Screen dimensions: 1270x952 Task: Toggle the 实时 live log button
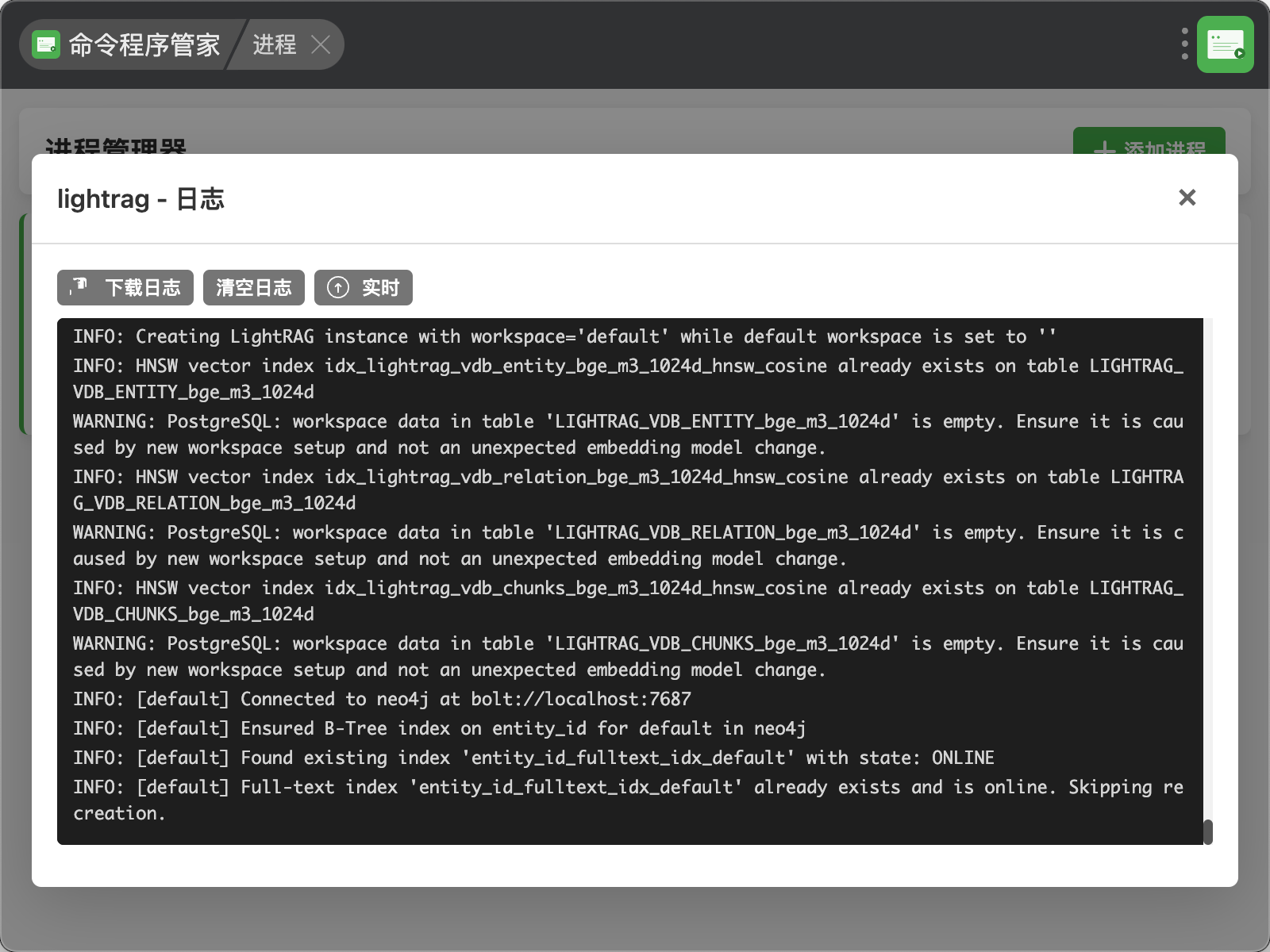coord(364,287)
